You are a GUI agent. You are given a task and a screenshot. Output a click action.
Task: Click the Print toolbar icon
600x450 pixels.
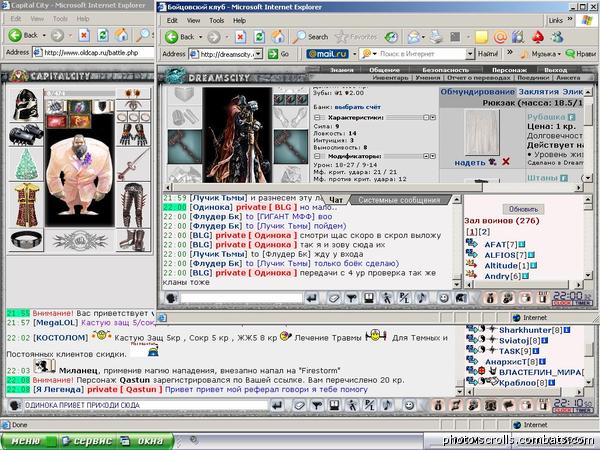pos(436,37)
